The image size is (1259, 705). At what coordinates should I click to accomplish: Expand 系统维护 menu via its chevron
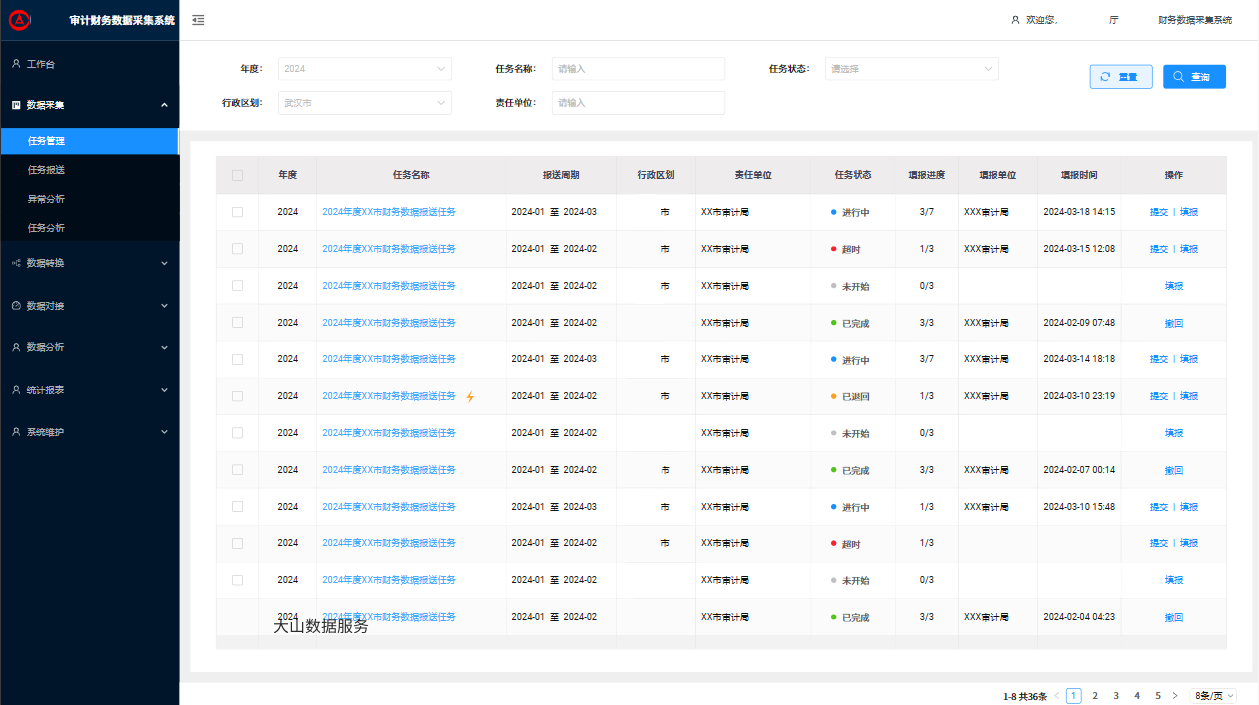pyautogui.click(x=164, y=432)
